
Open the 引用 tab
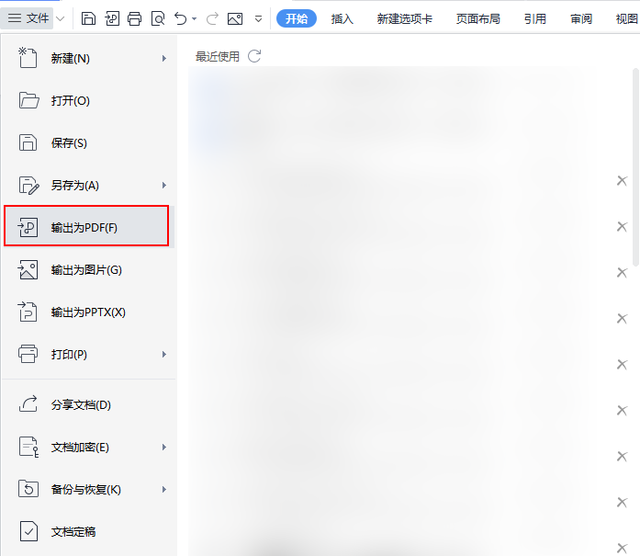(x=535, y=19)
